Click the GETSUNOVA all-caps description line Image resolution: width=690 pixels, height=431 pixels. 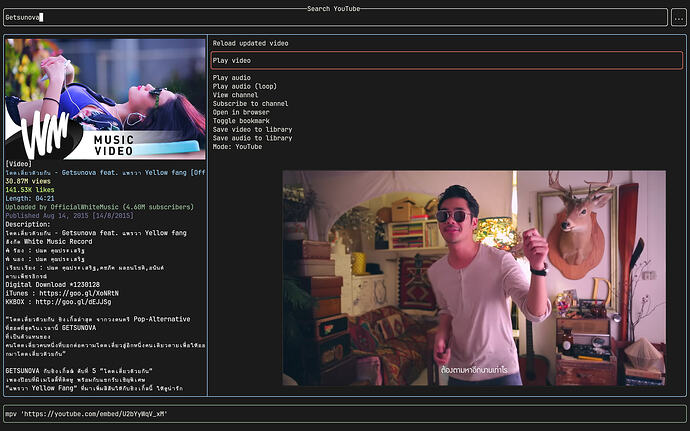coord(79,371)
